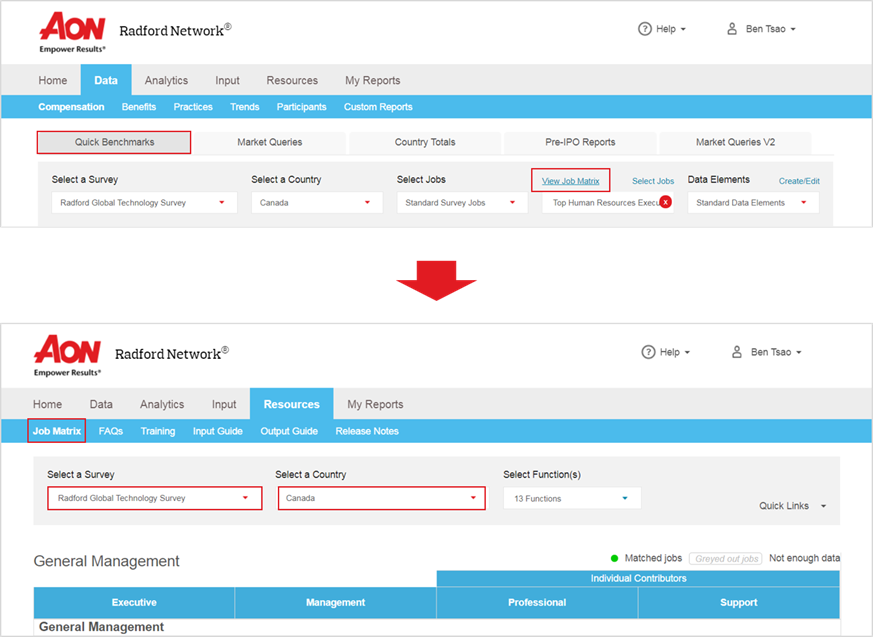Open Training submenu item
873x637 pixels.
pos(158,431)
